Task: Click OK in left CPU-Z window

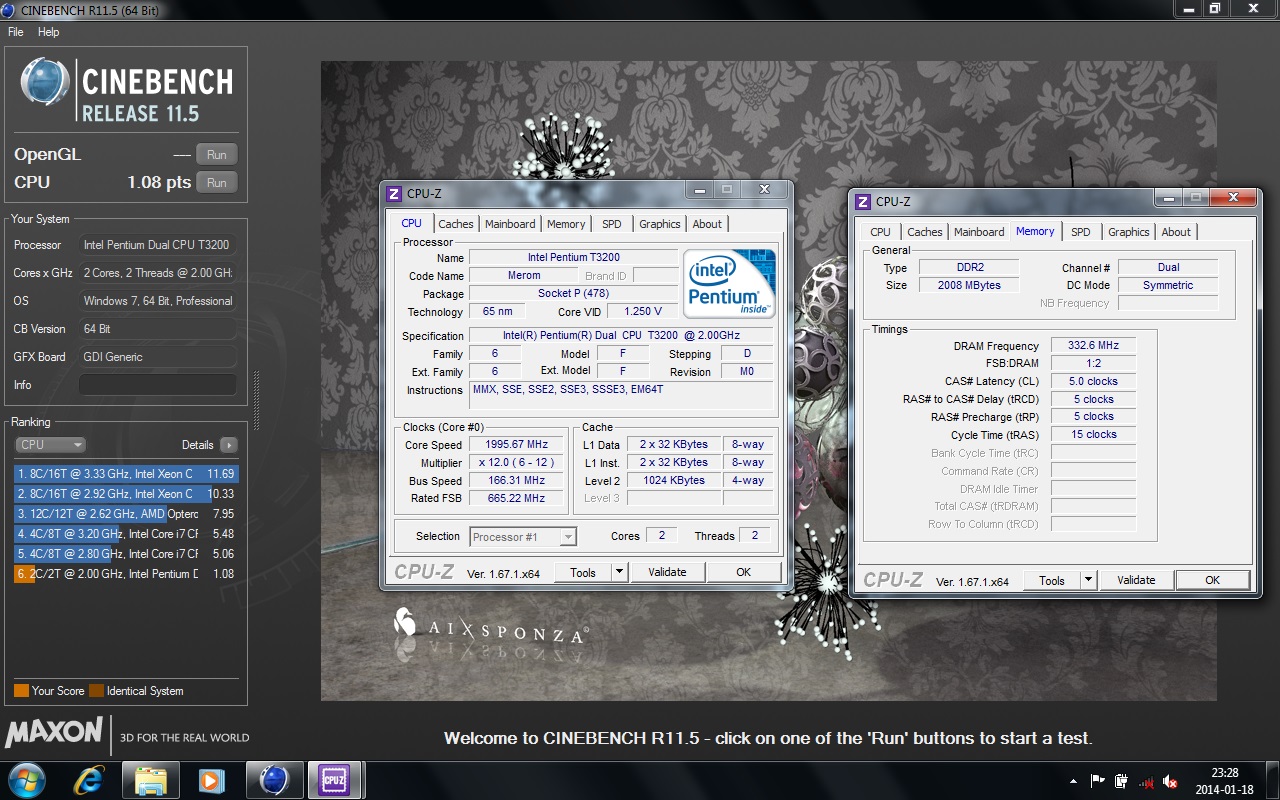Action: click(743, 572)
